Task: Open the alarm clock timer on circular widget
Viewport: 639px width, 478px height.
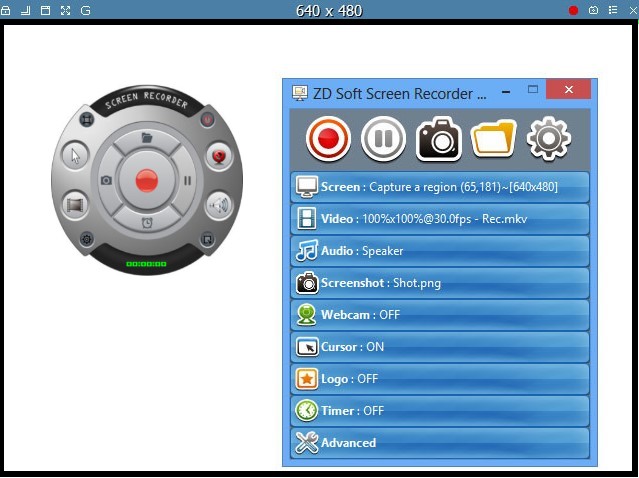Action: pyautogui.click(x=147, y=222)
